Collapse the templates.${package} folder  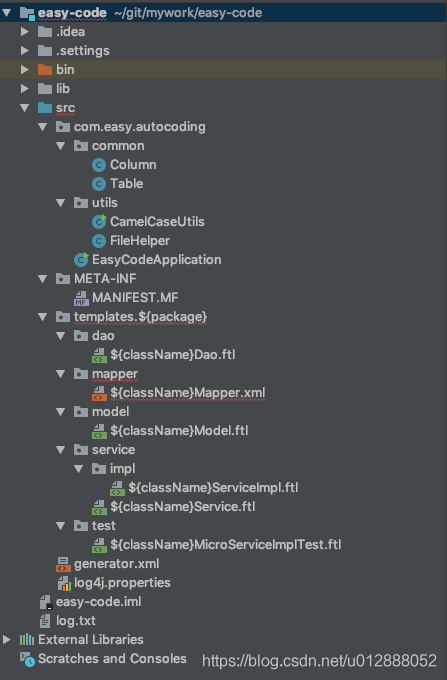click(42, 317)
